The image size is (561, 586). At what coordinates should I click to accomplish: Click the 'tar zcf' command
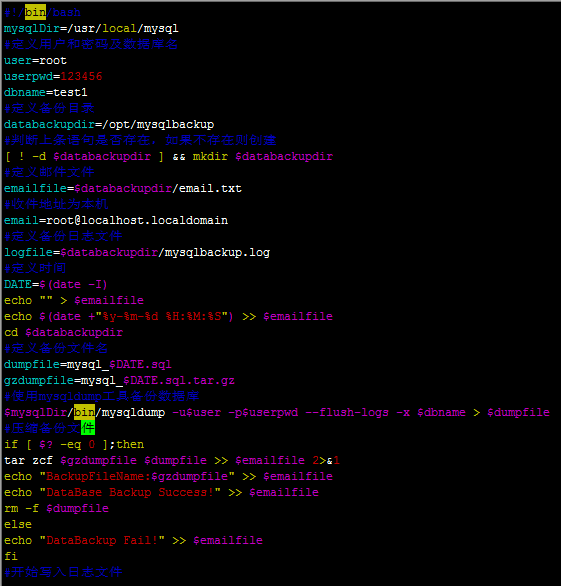click(28, 460)
